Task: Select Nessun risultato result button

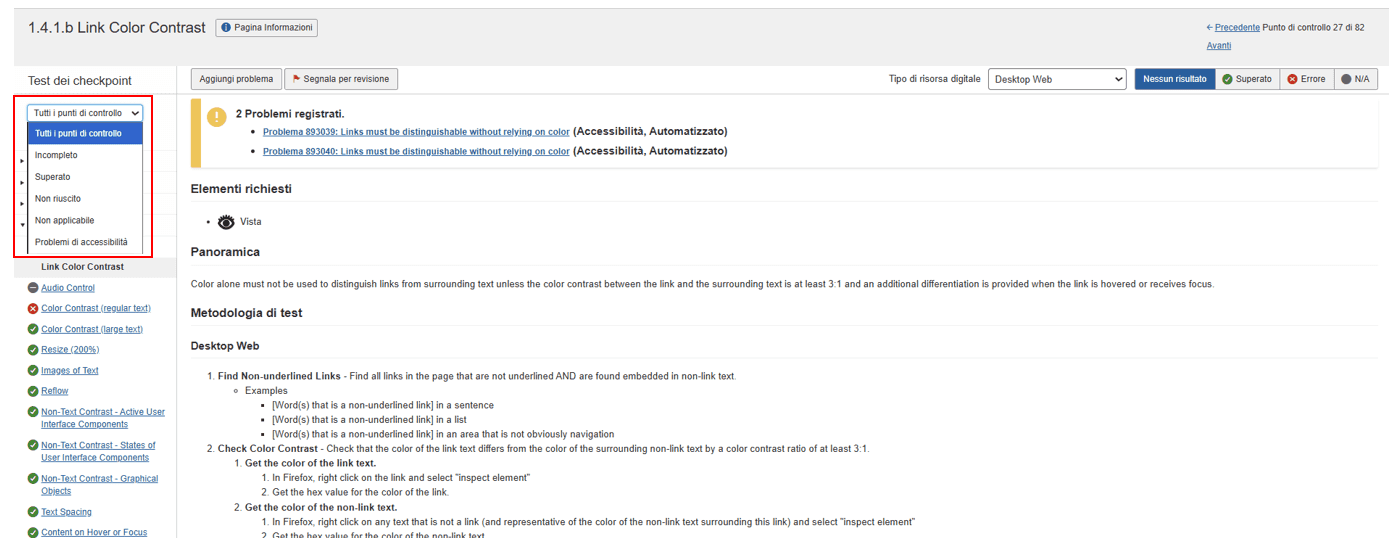Action: click(x=1174, y=79)
